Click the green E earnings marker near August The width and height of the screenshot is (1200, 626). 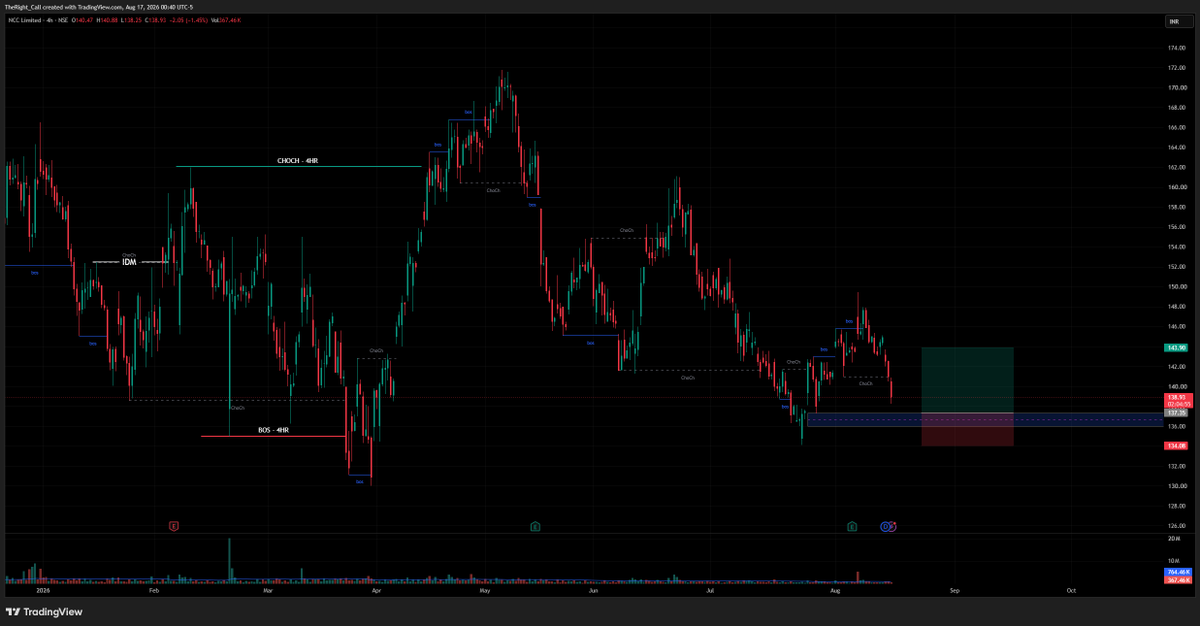[x=852, y=525]
